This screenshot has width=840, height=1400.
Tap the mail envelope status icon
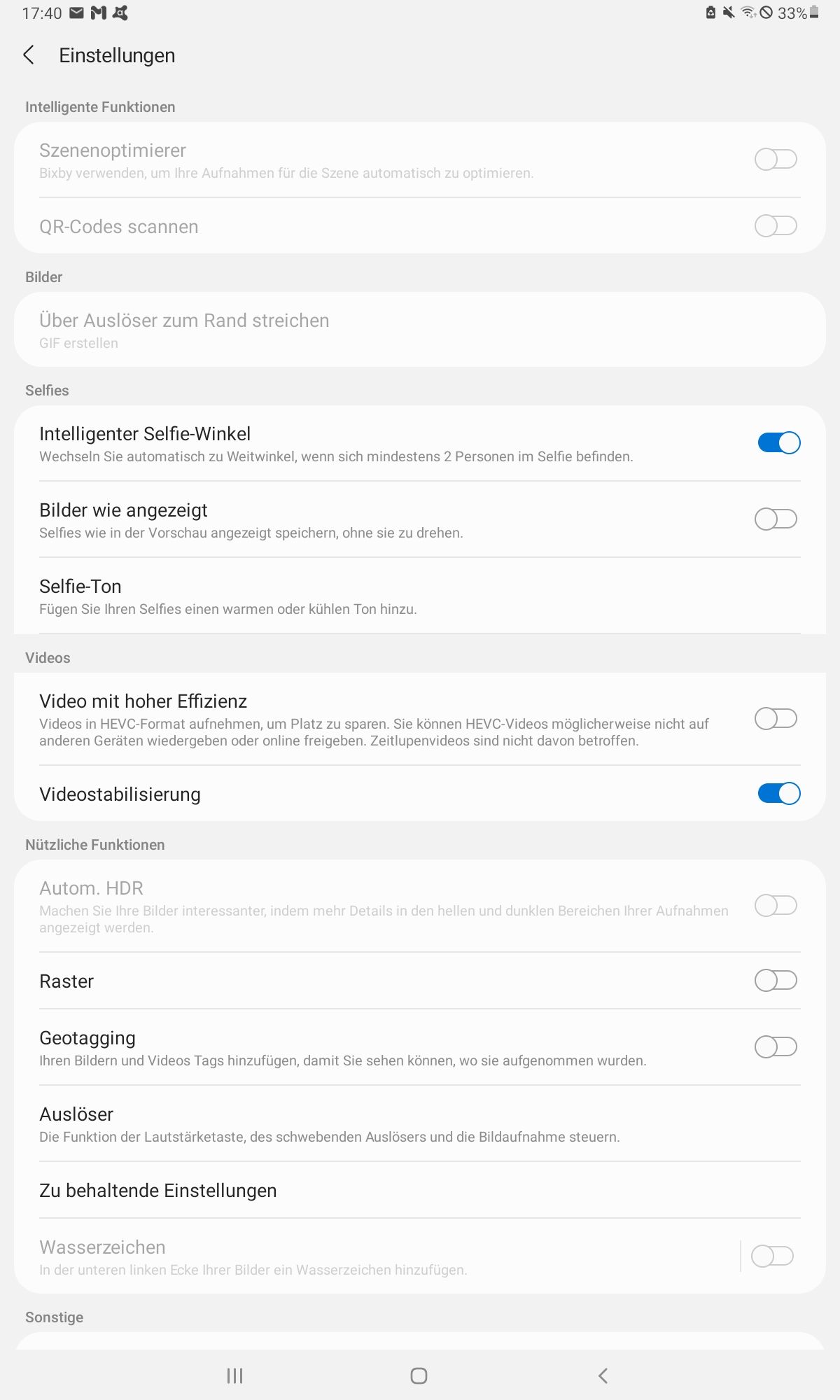(77, 13)
